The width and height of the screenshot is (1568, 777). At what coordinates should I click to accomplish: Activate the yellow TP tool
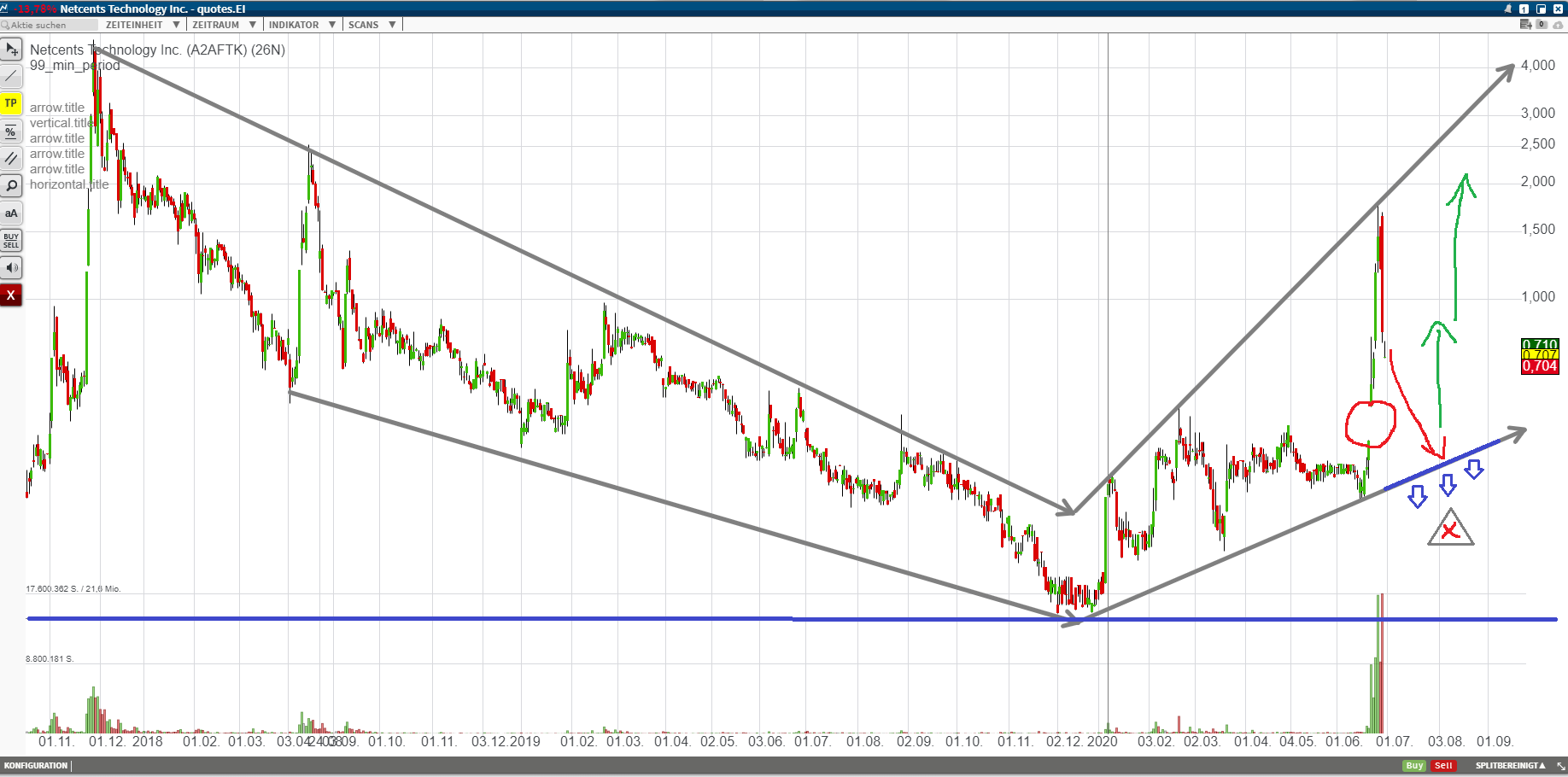(11, 104)
